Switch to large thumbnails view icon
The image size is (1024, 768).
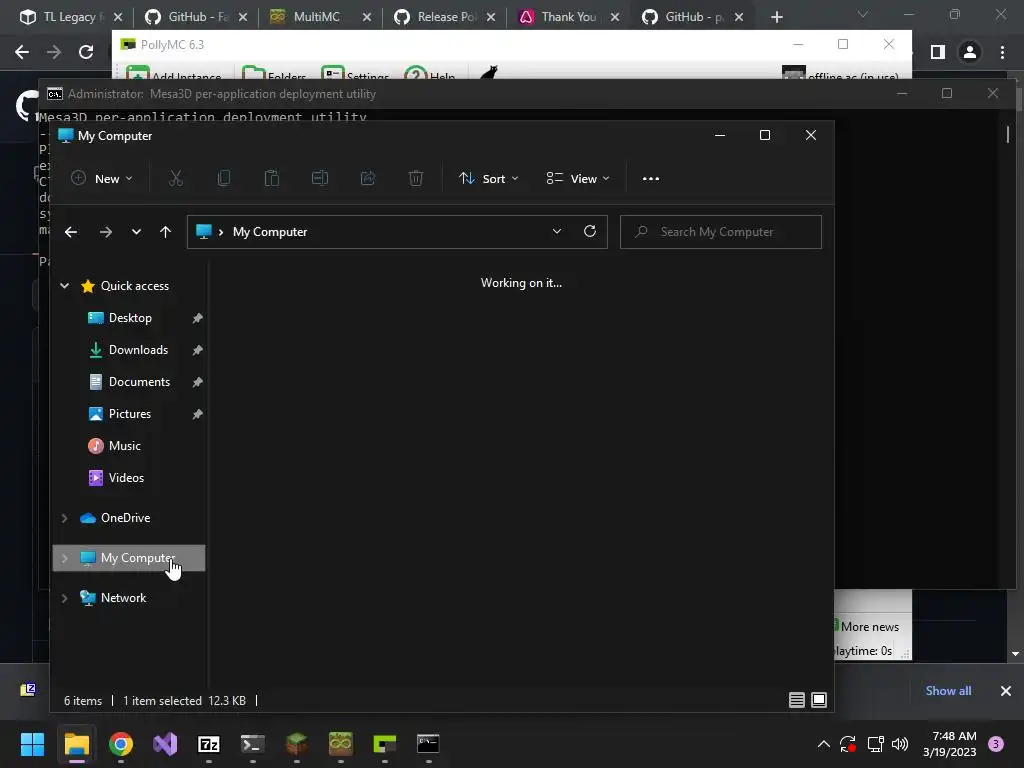pyautogui.click(x=819, y=700)
